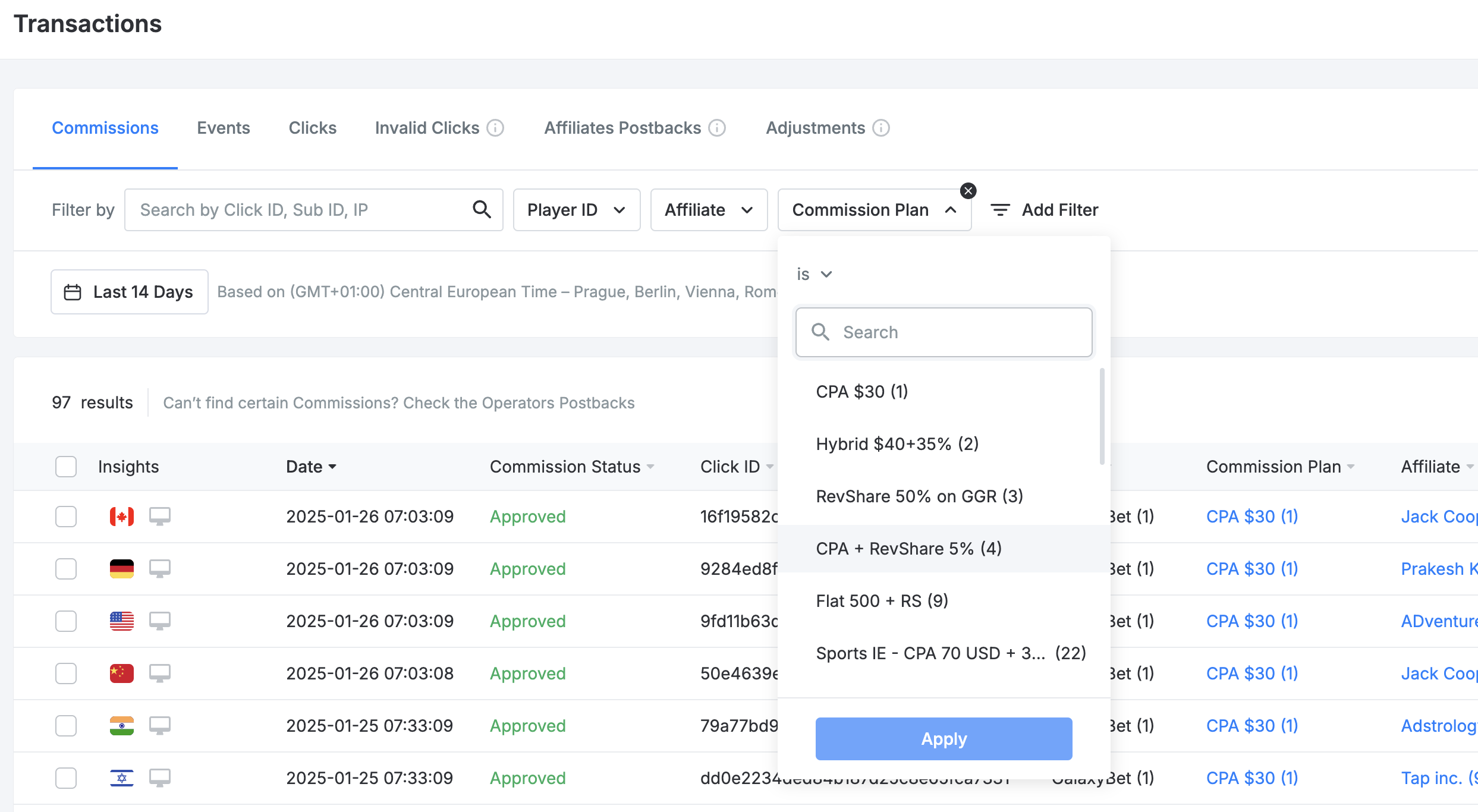The height and width of the screenshot is (812, 1478).
Task: Click the Add Filter lines icon
Action: [x=1000, y=210]
